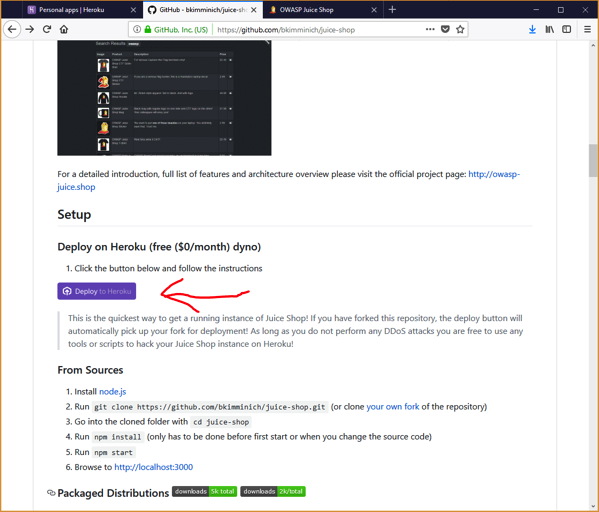Go back with the browser back arrow

pyautogui.click(x=12, y=29)
